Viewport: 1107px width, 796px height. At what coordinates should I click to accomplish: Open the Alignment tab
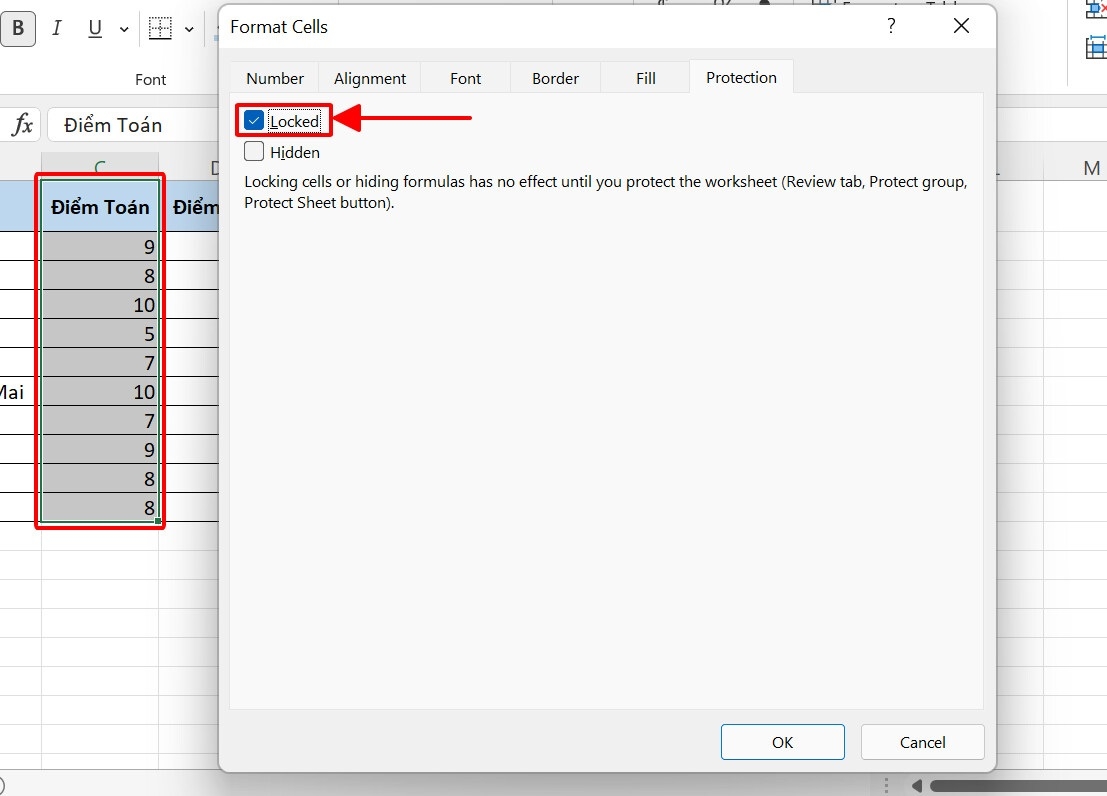click(x=370, y=78)
